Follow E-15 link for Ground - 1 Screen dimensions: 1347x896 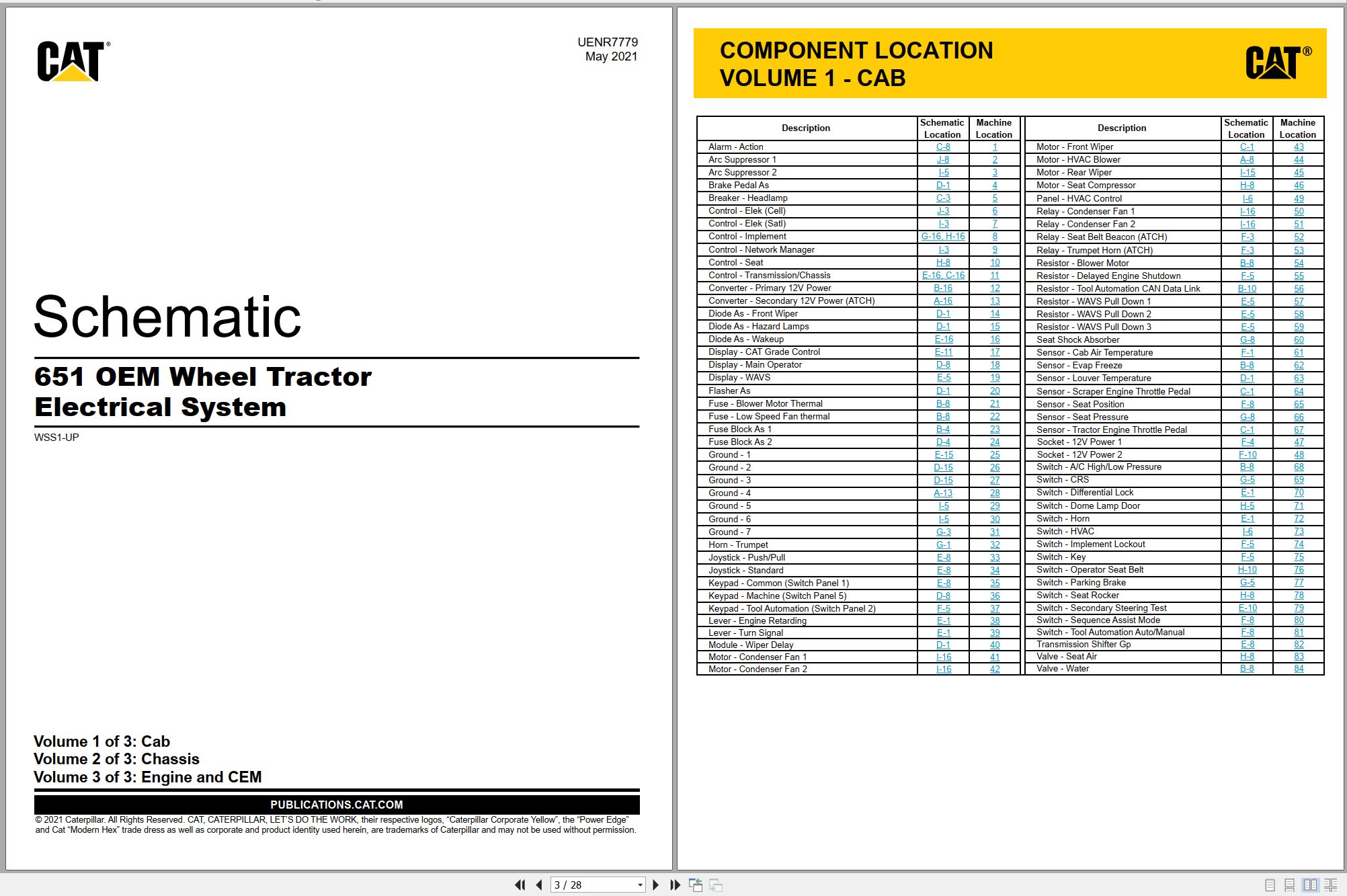point(944,454)
